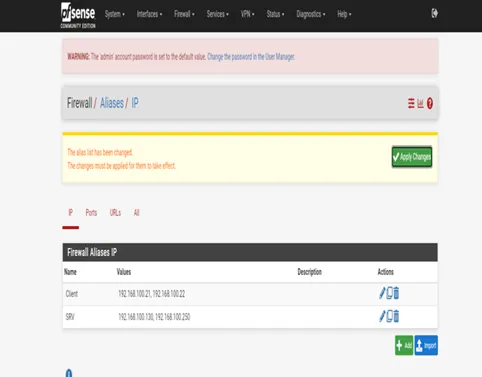Viewport: 482px width, 377px height.
Task: Open the Services menu
Action: pyautogui.click(x=217, y=14)
